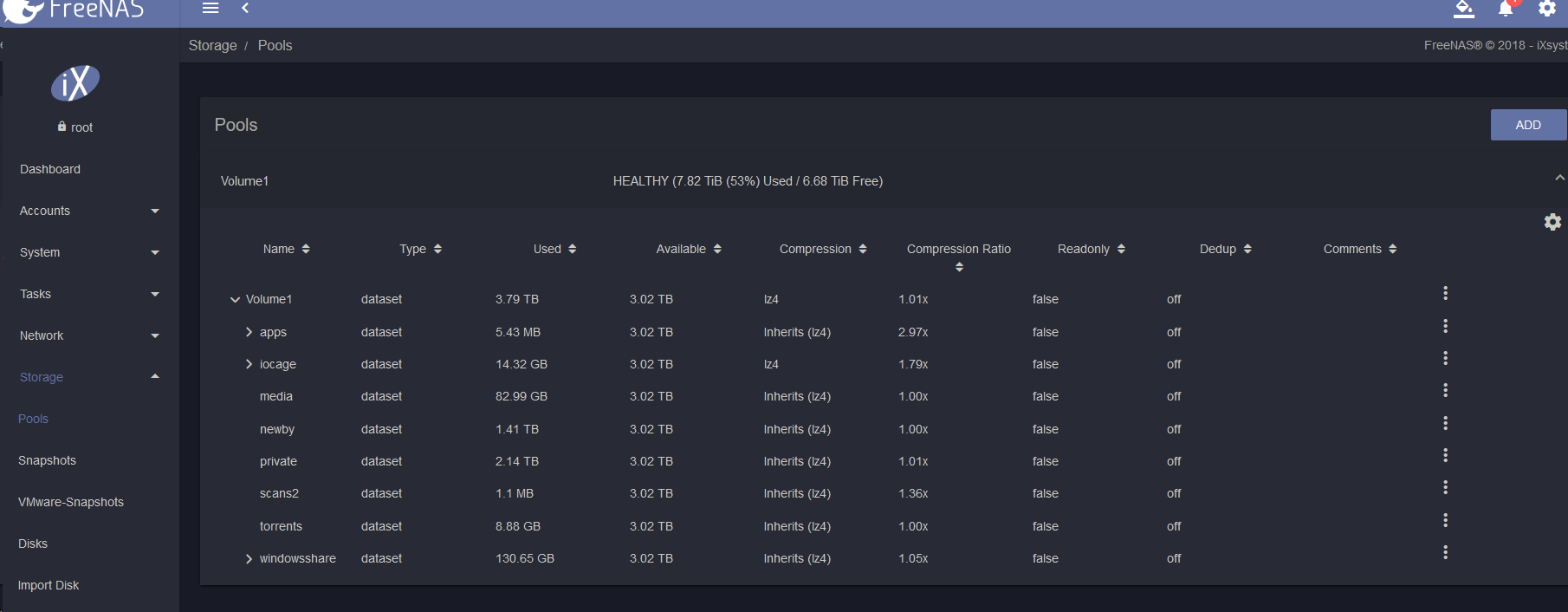Click the ADD pool button
Image resolution: width=1568 pixels, height=612 pixels.
pos(1528,125)
